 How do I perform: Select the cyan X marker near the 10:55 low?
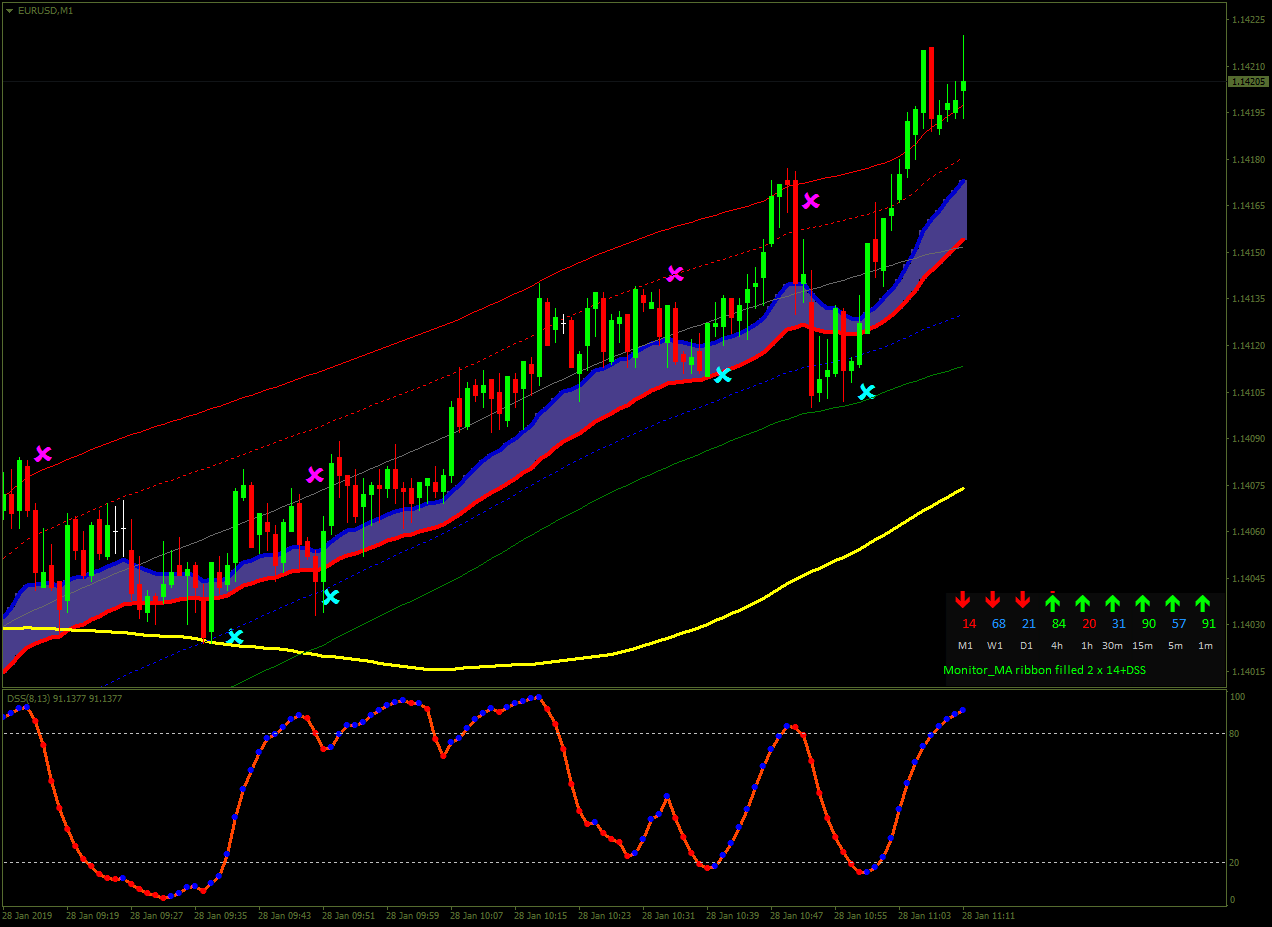[867, 392]
